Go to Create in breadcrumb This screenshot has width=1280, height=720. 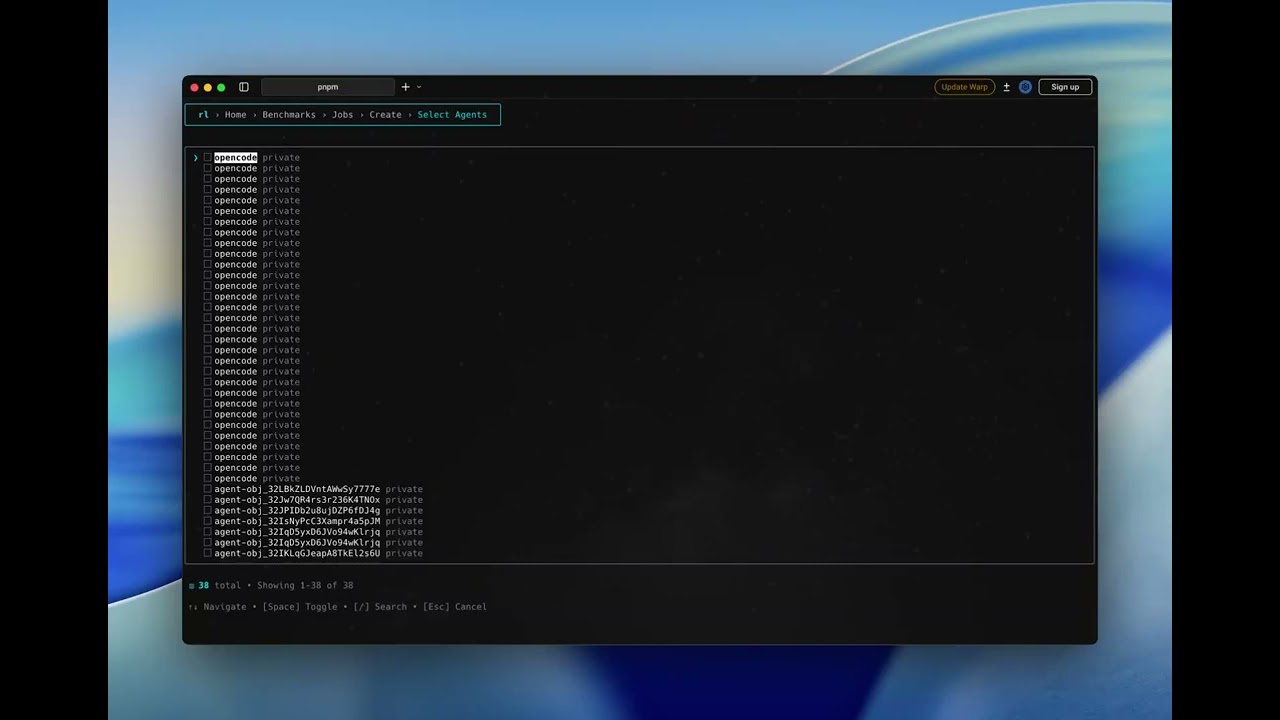point(385,115)
